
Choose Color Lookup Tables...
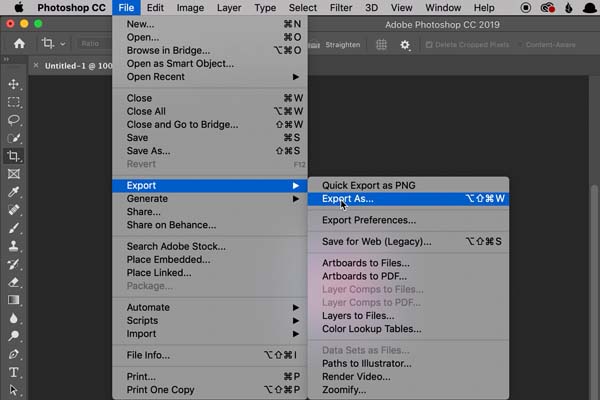tap(408, 329)
